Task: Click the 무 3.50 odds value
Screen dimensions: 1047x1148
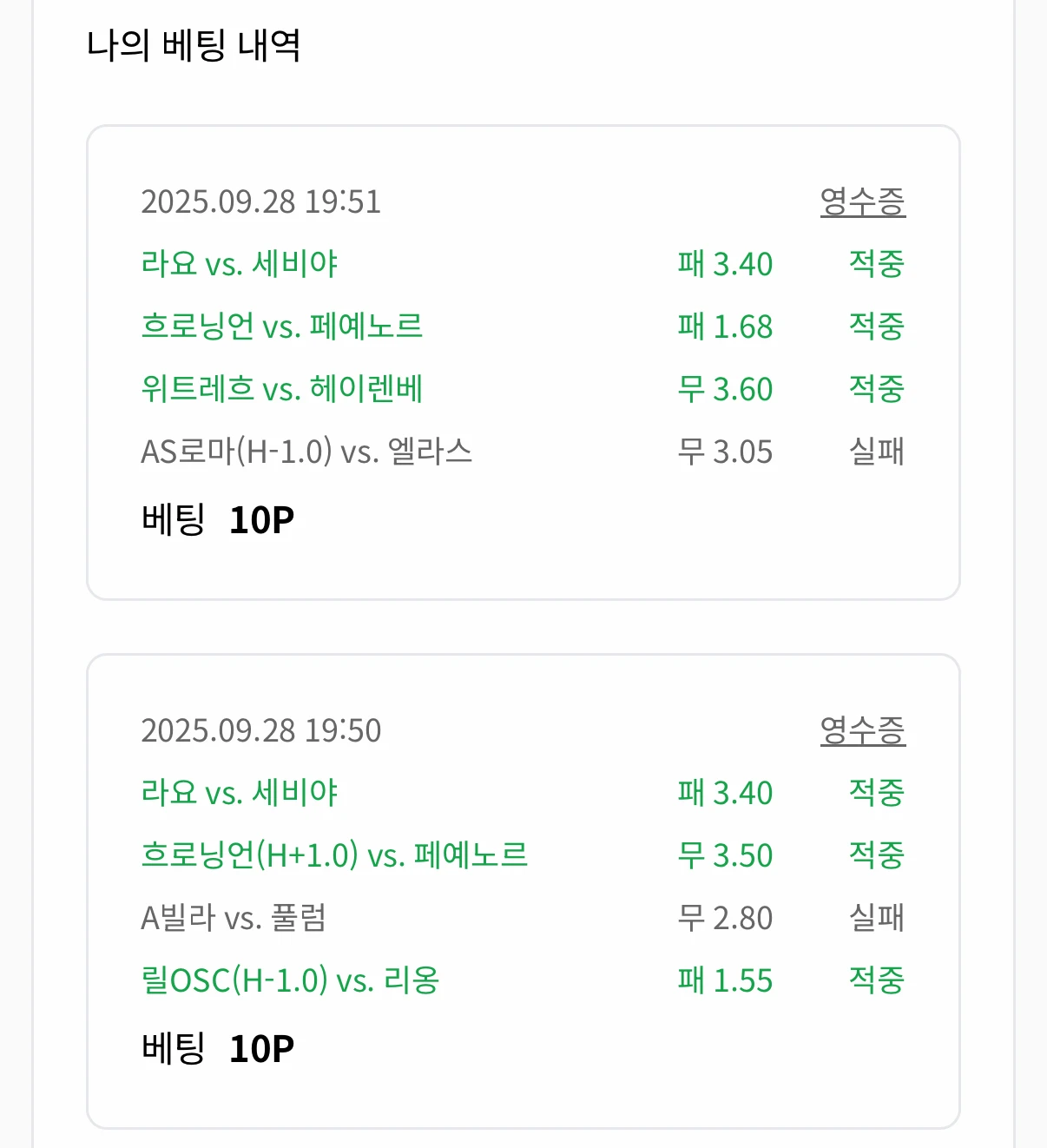Action: [x=725, y=855]
